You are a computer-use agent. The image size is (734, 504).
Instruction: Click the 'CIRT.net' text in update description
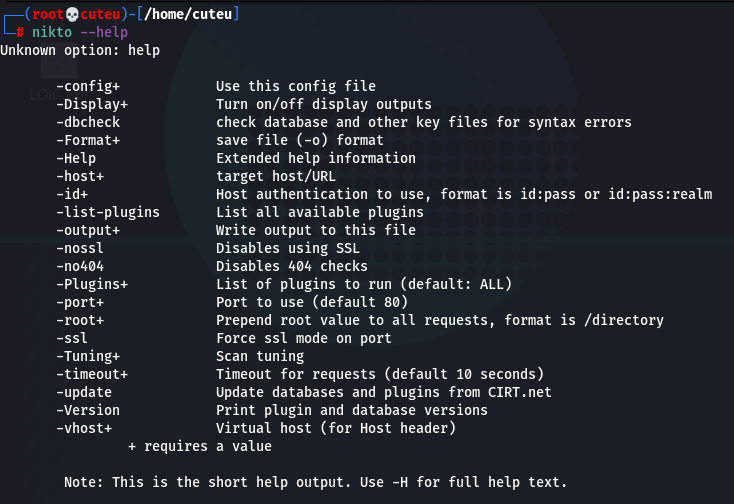520,392
